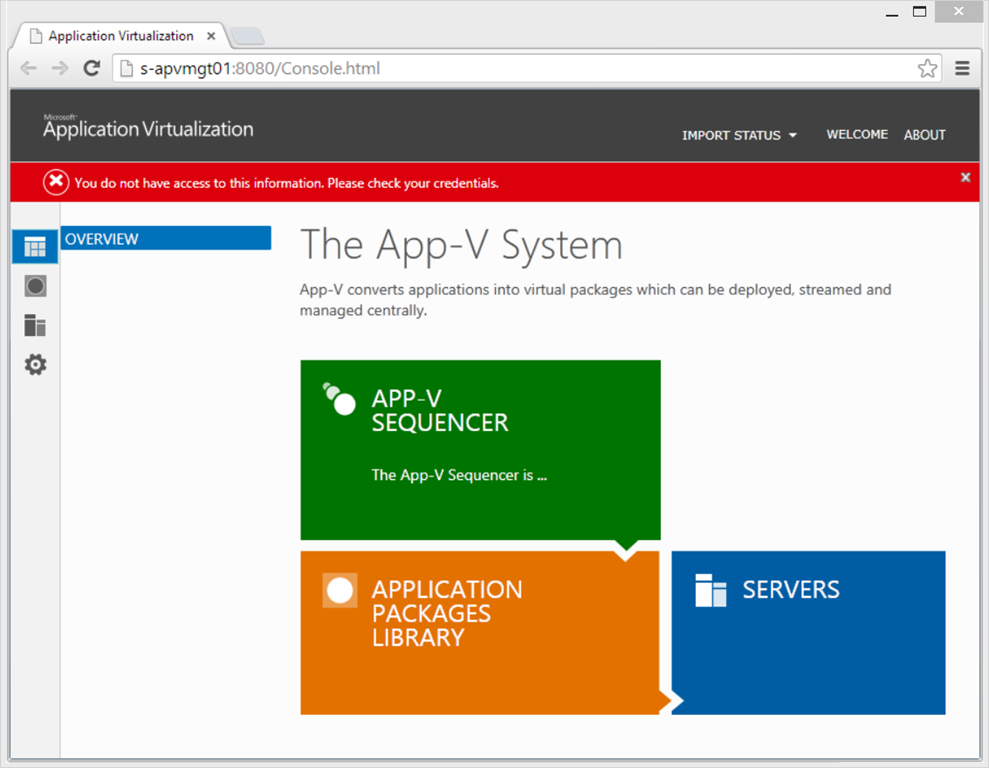
Task: Click the red error X icon
Action: pos(56,182)
